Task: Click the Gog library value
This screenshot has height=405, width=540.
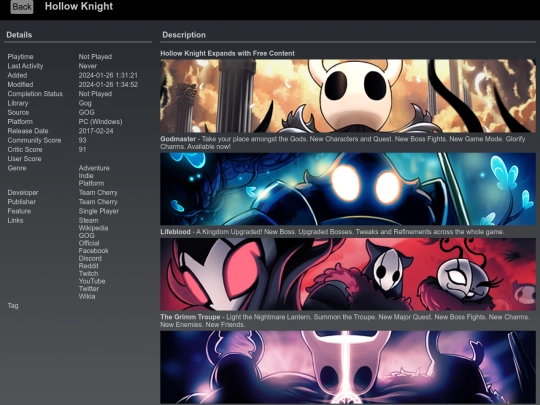Action: 85,103
